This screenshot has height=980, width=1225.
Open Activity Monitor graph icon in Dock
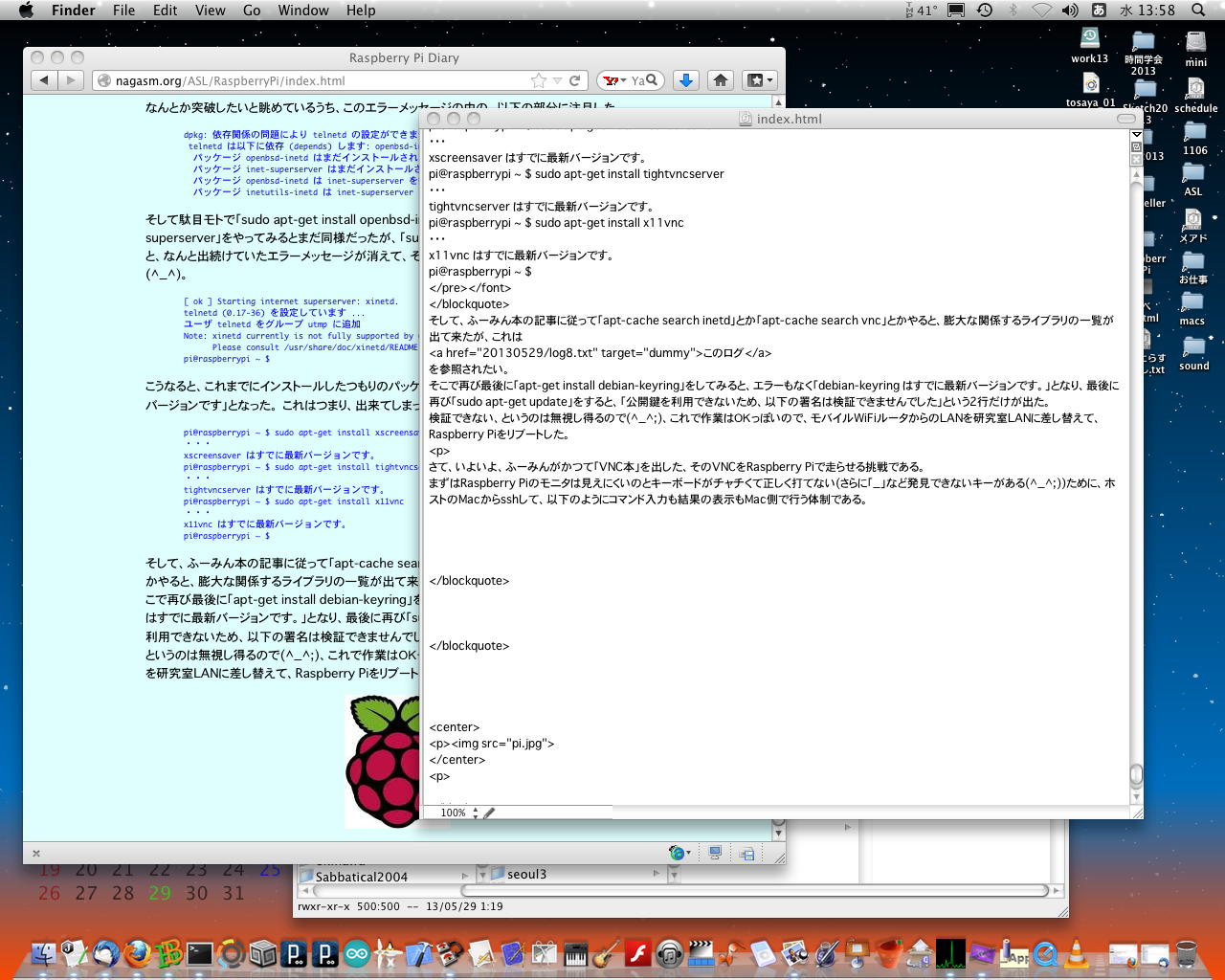click(951, 953)
